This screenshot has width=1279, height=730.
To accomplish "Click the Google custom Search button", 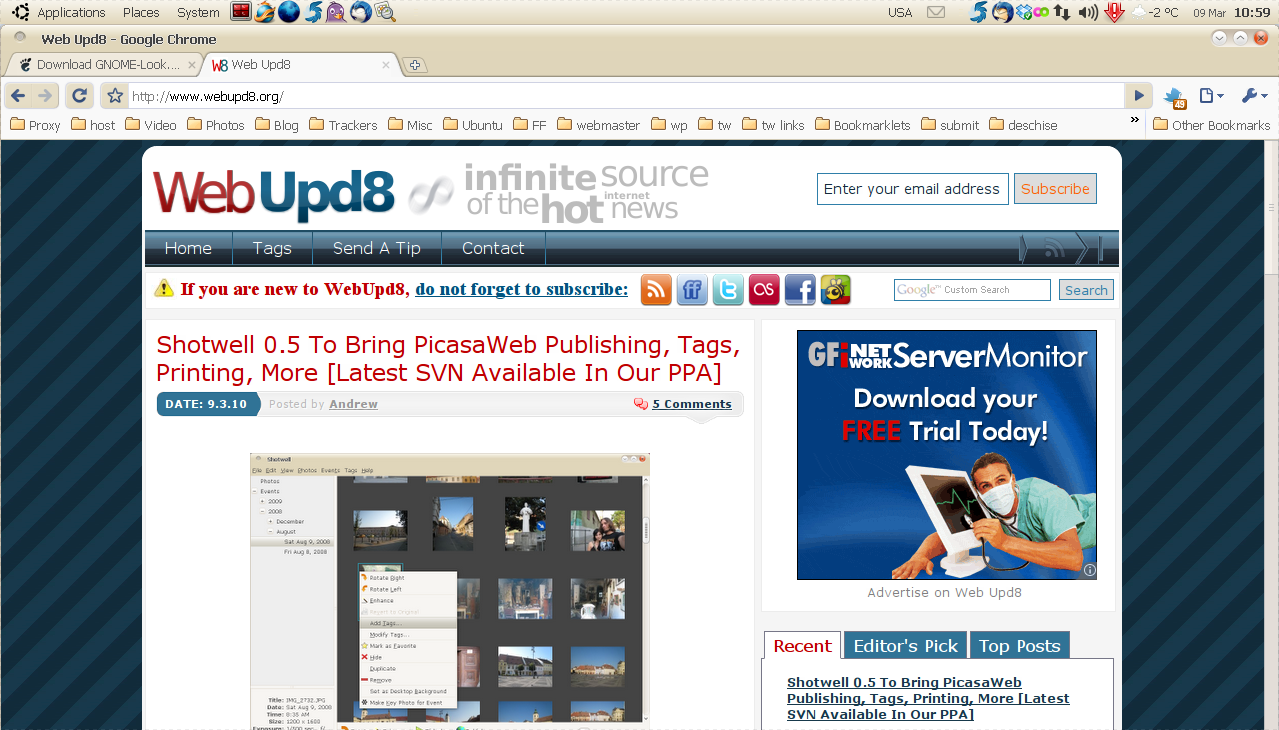I will [1086, 290].
